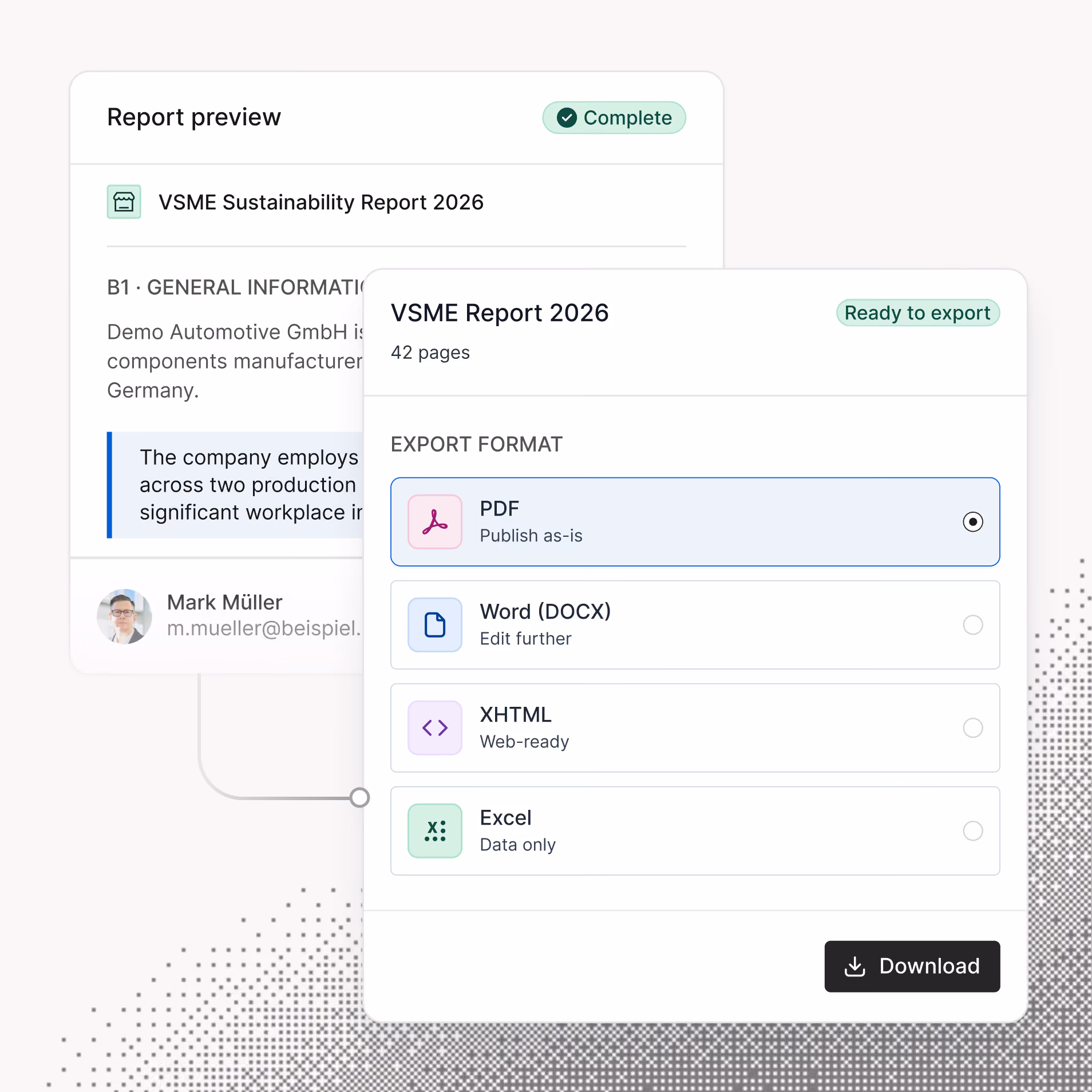Click the name 'Mark Müller'
The image size is (1092, 1092).
coord(225,603)
